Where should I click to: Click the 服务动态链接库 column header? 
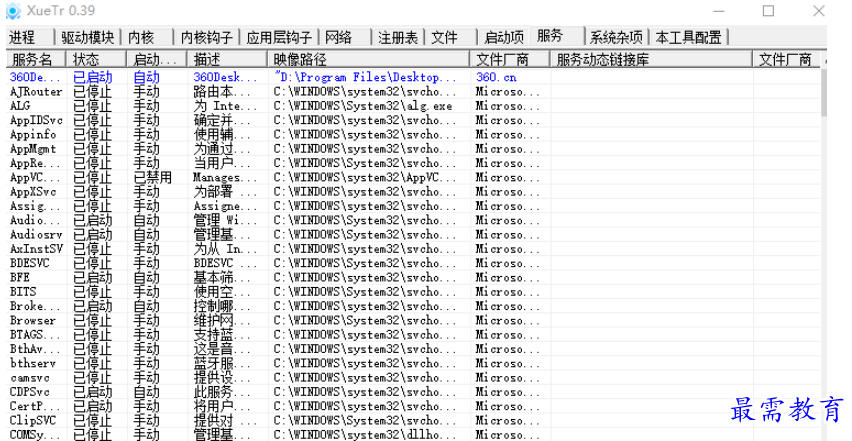(652, 59)
